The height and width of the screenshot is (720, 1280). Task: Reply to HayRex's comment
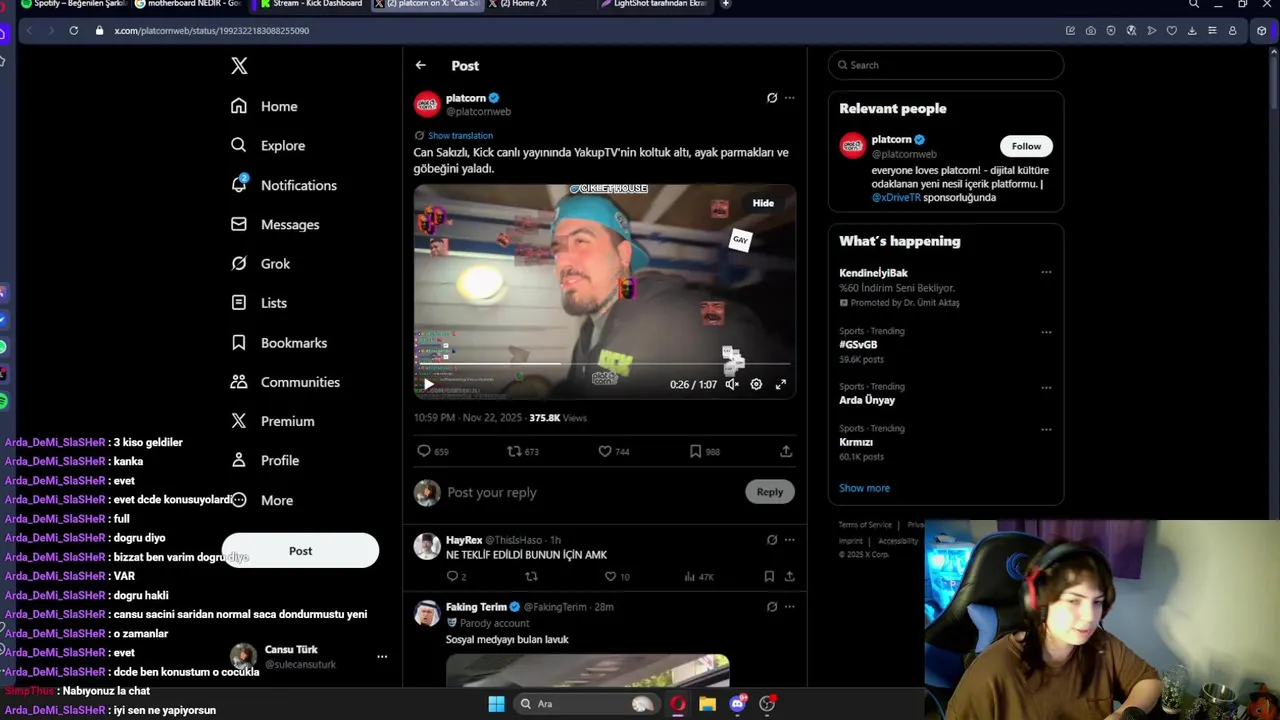point(456,576)
